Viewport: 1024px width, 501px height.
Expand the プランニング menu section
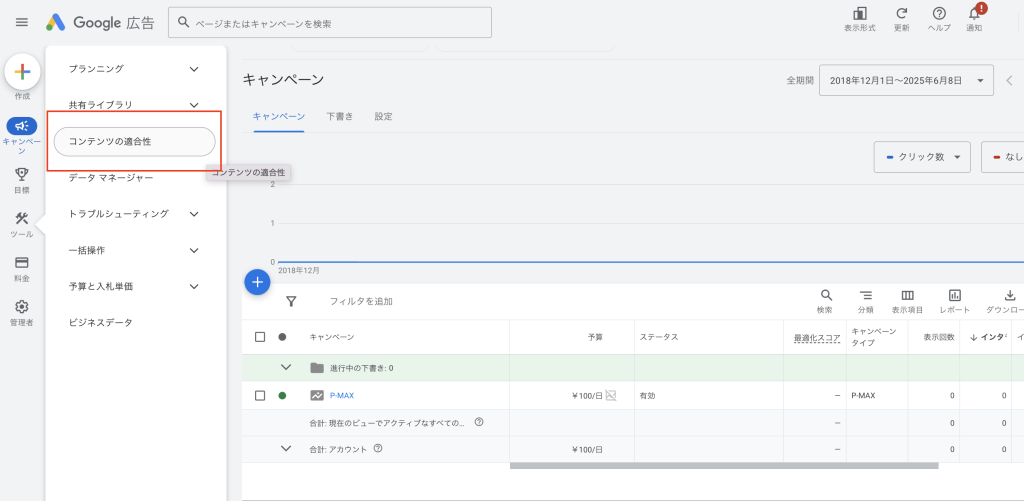pos(194,69)
